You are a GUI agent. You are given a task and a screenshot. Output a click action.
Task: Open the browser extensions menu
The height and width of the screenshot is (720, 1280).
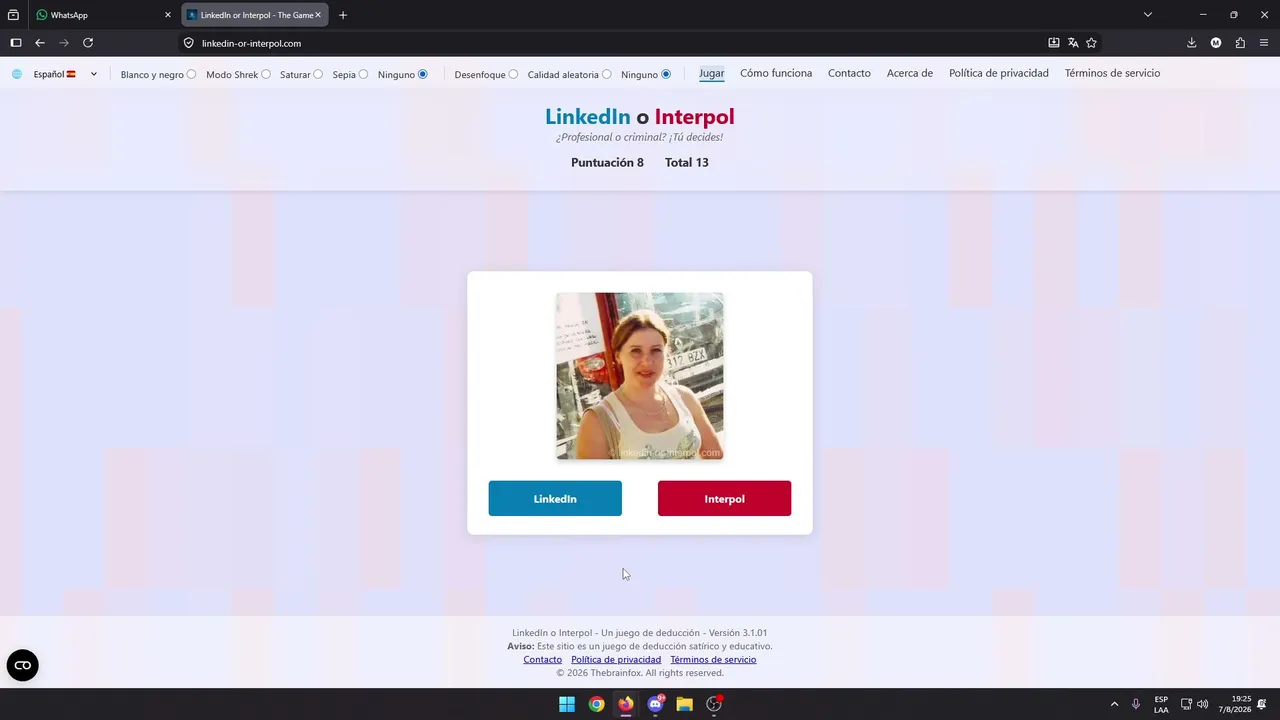click(x=1240, y=43)
